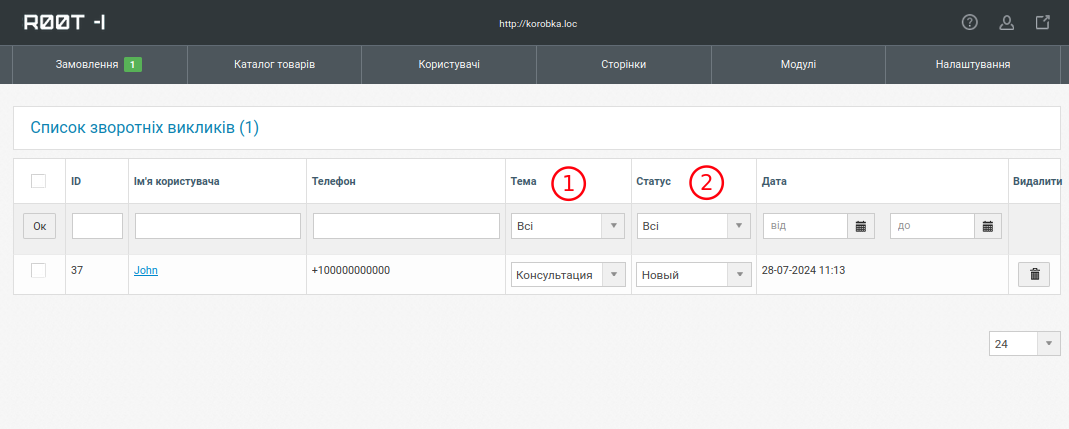1069x429 pixels.
Task: Click the ID filter input field
Action: (x=97, y=226)
